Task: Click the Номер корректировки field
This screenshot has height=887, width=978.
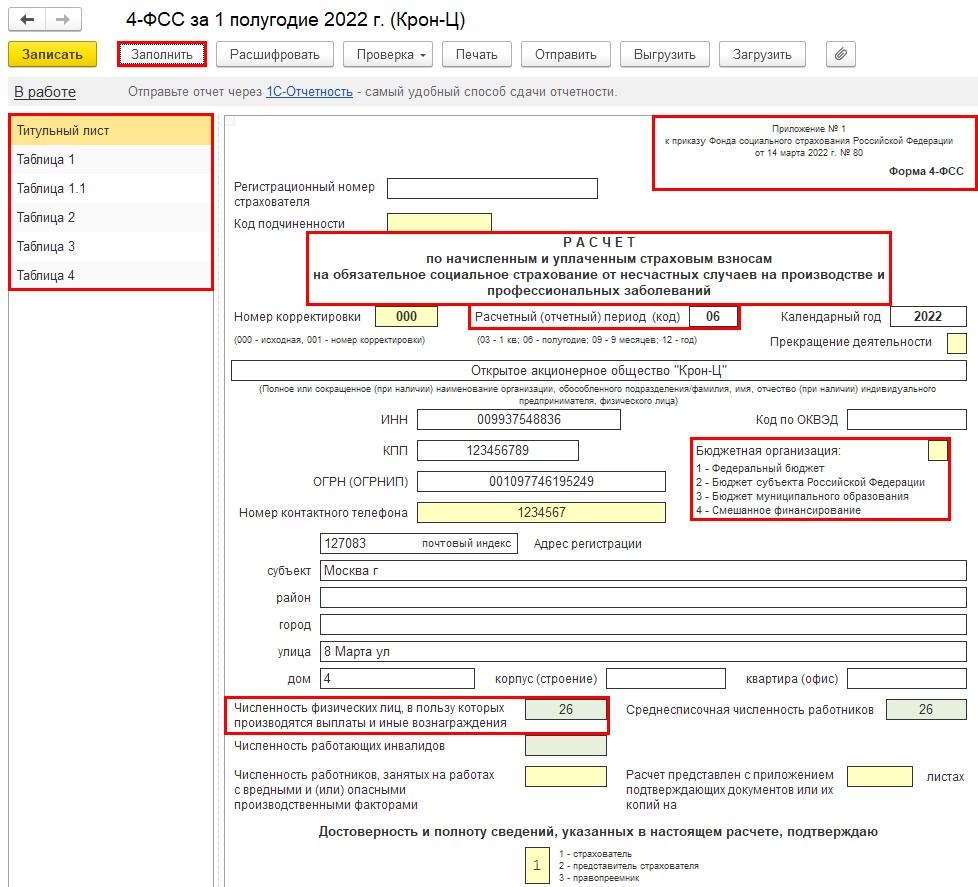Action: pos(406,317)
